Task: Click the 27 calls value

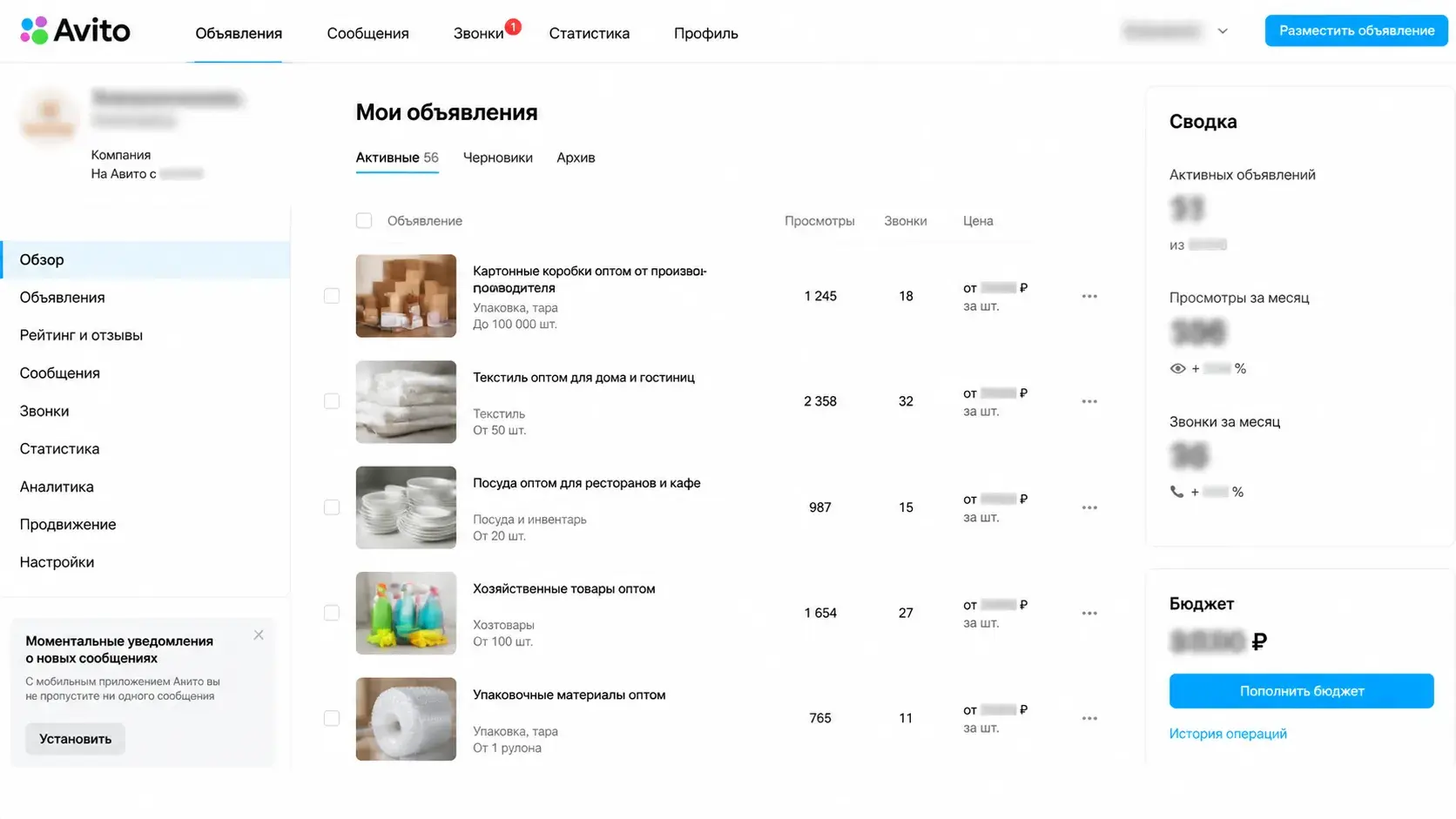Action: 906,613
